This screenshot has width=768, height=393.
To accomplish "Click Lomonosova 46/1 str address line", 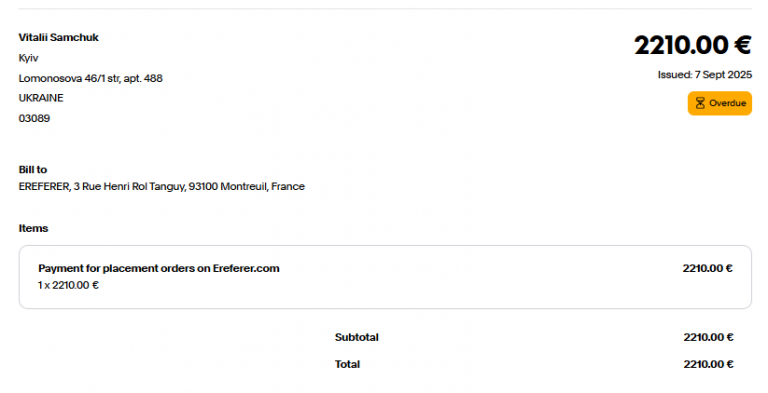I will (x=91, y=78).
